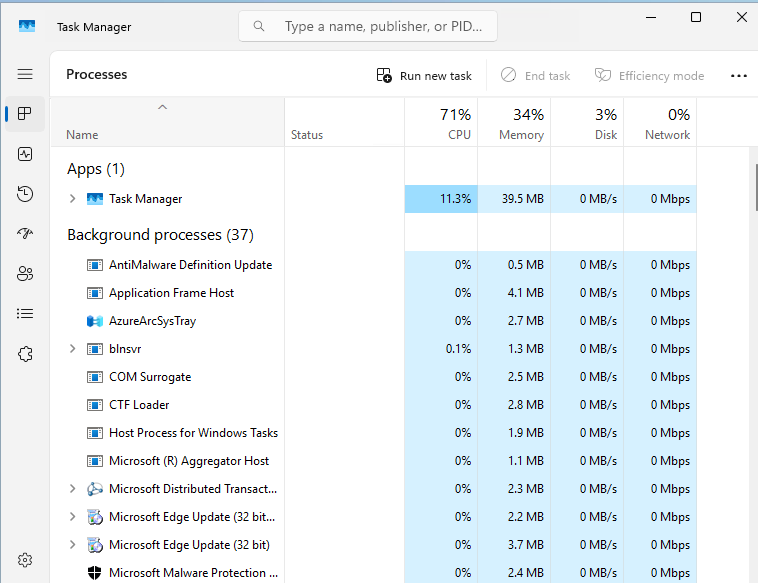Image resolution: width=758 pixels, height=583 pixels.
Task: Sort by the Status column header
Action: 344,122
